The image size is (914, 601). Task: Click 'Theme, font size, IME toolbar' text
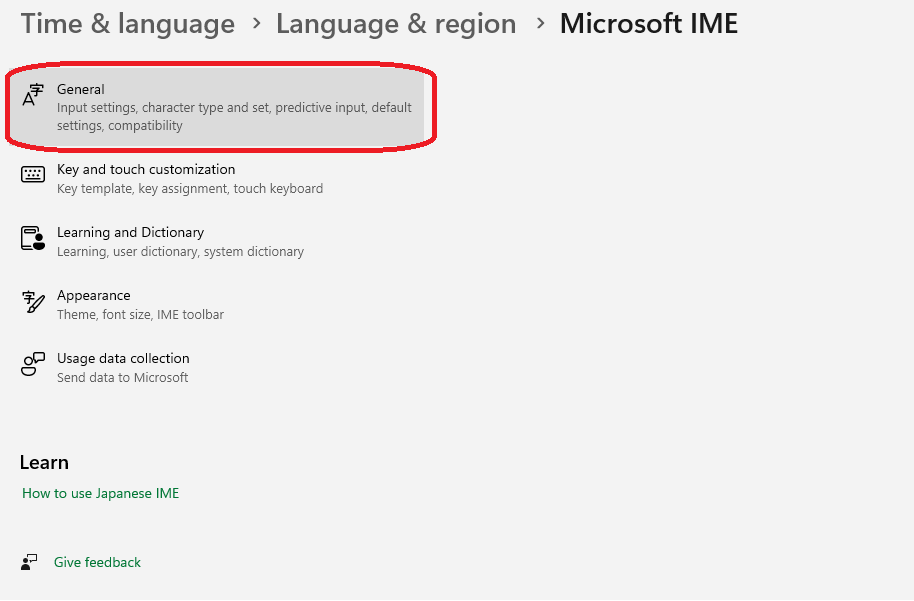tap(140, 315)
